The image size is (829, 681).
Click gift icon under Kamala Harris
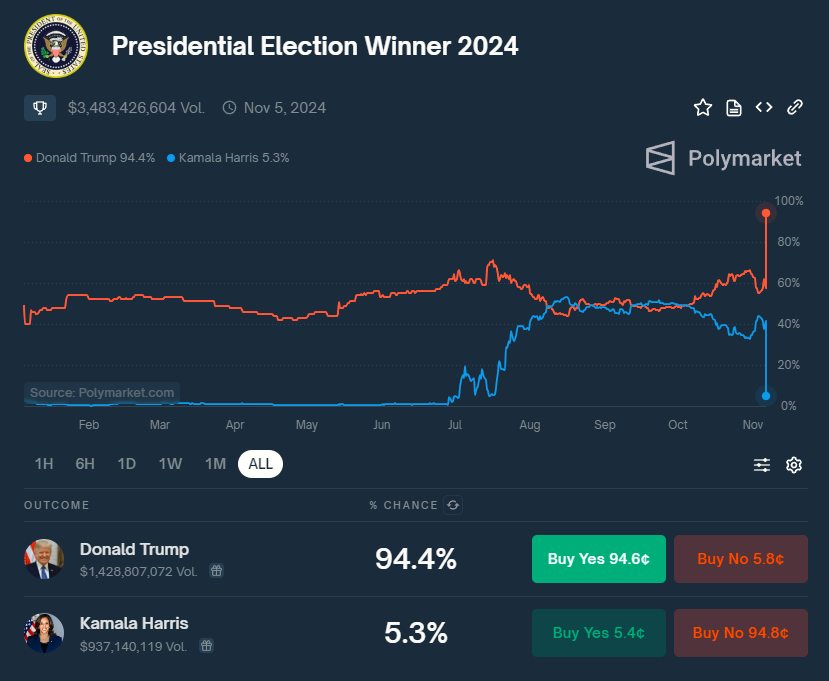click(x=206, y=646)
